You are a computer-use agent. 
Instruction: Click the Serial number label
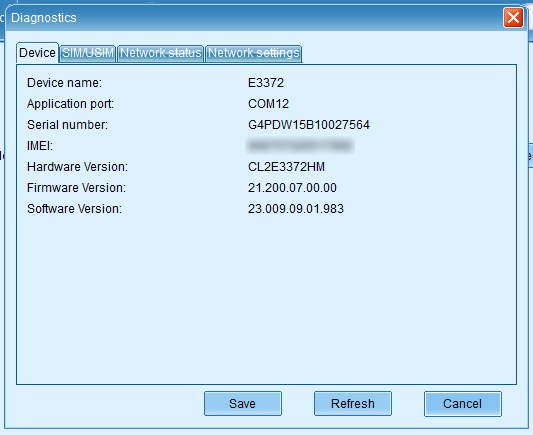pyautogui.click(x=67, y=125)
